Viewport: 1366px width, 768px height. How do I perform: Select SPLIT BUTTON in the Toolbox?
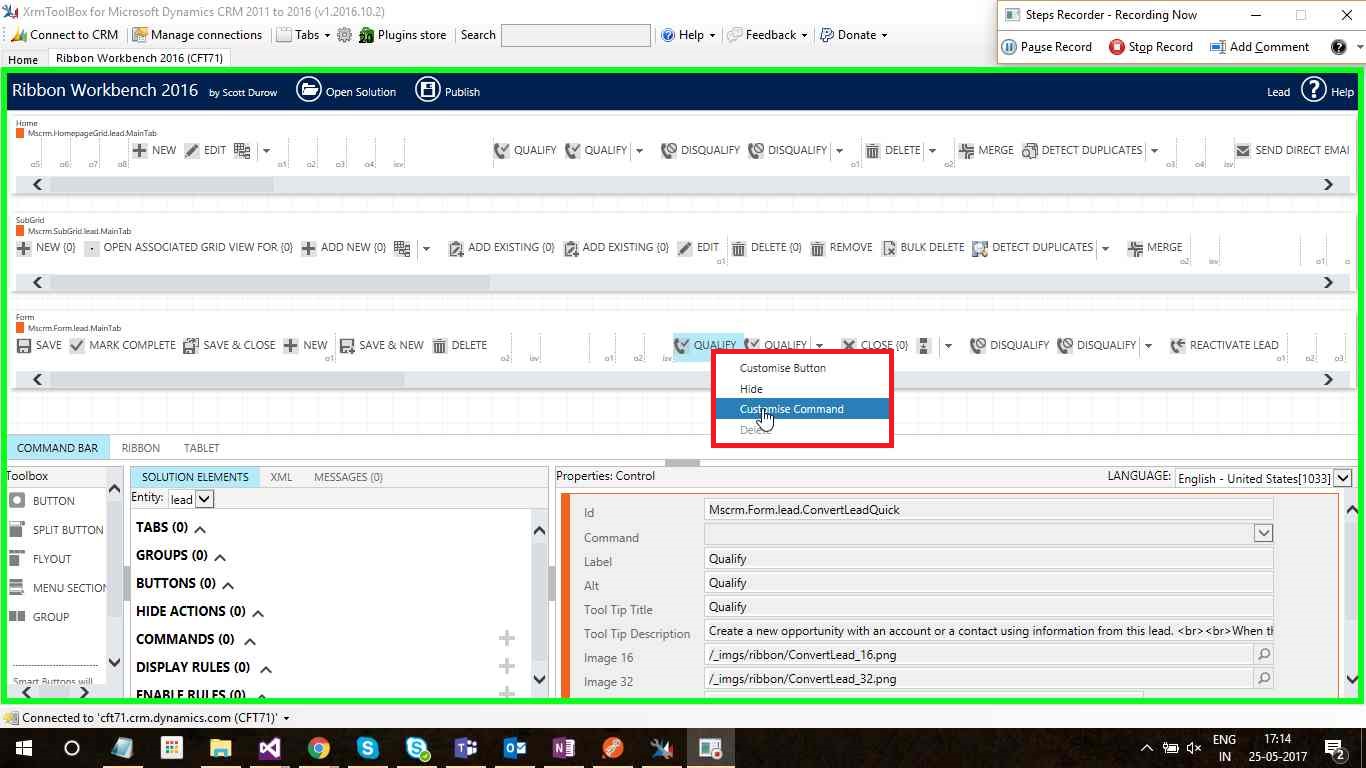[x=56, y=530]
